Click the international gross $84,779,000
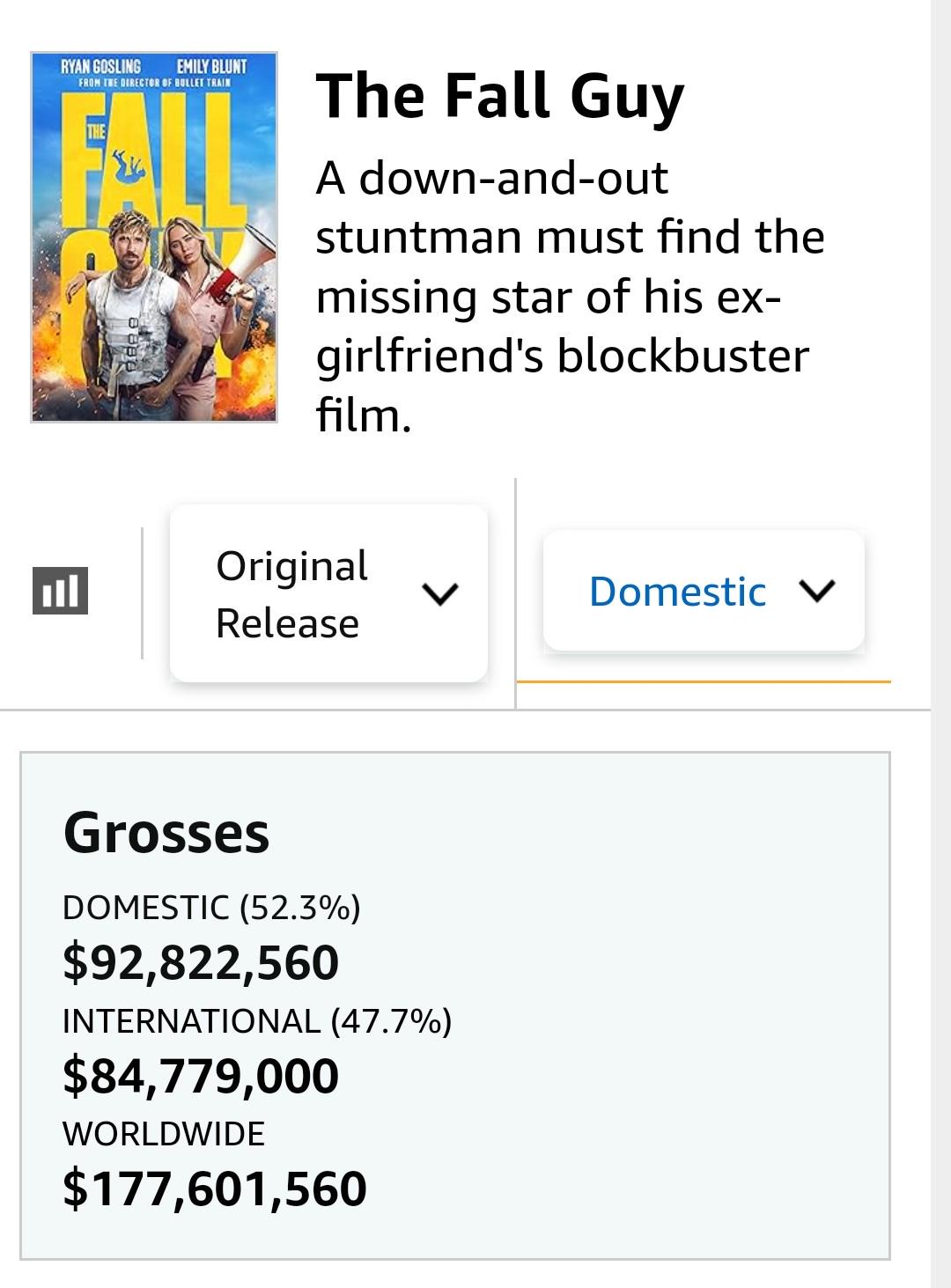 click(201, 1076)
